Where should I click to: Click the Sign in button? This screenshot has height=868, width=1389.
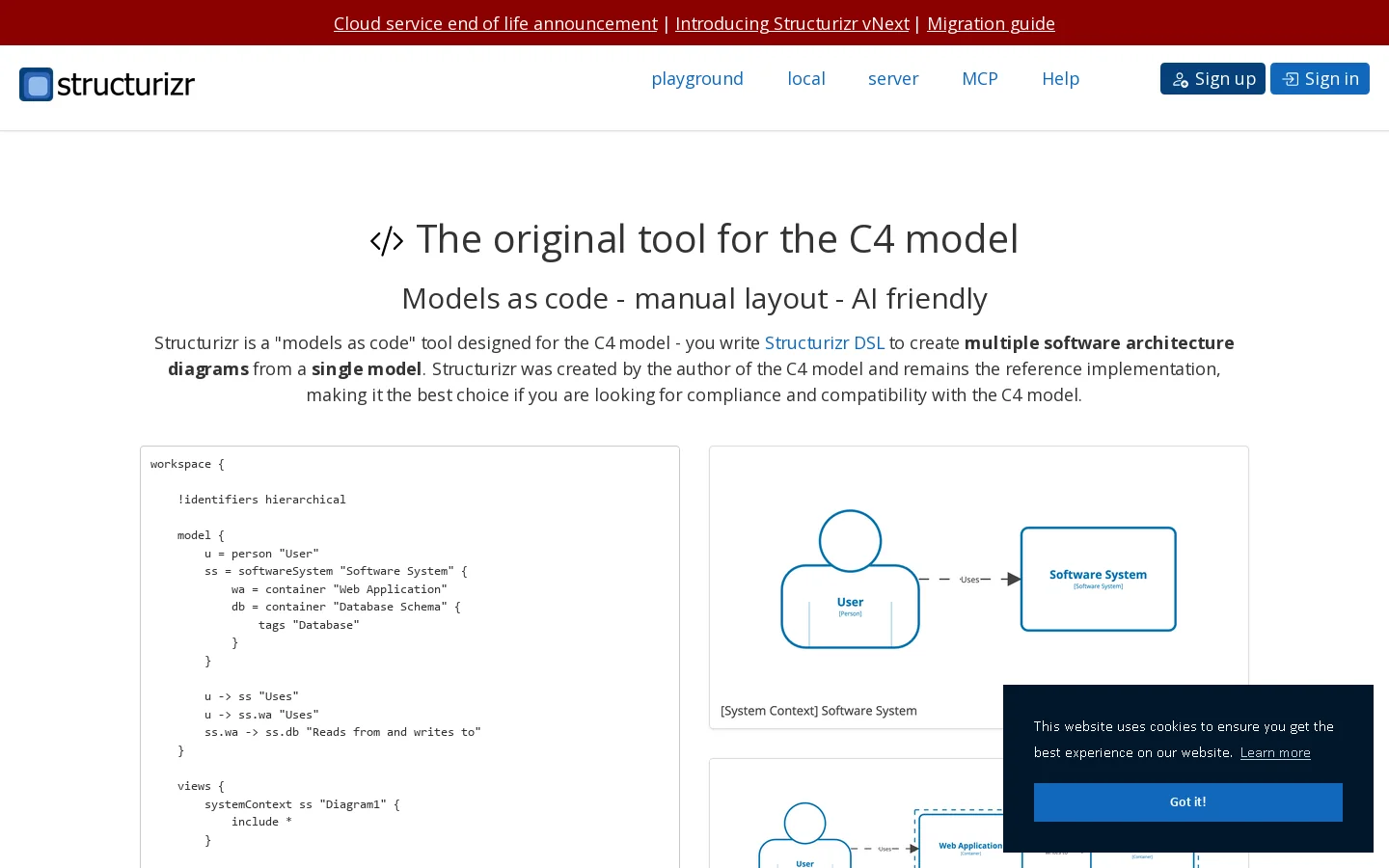pyautogui.click(x=1320, y=79)
